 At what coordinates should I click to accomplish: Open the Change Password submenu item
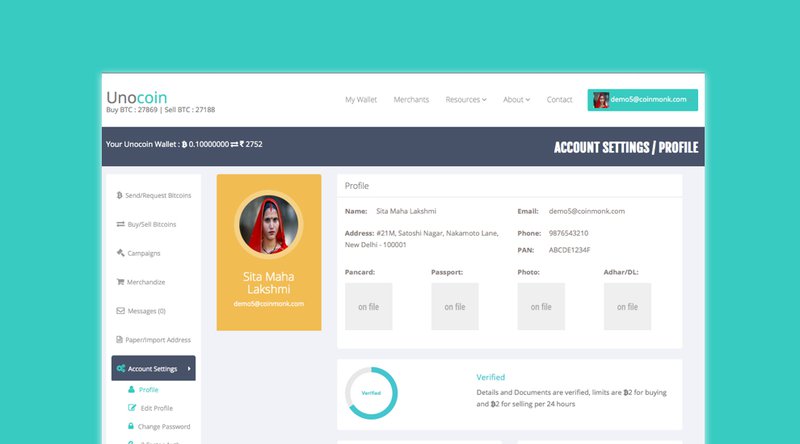[164, 427]
